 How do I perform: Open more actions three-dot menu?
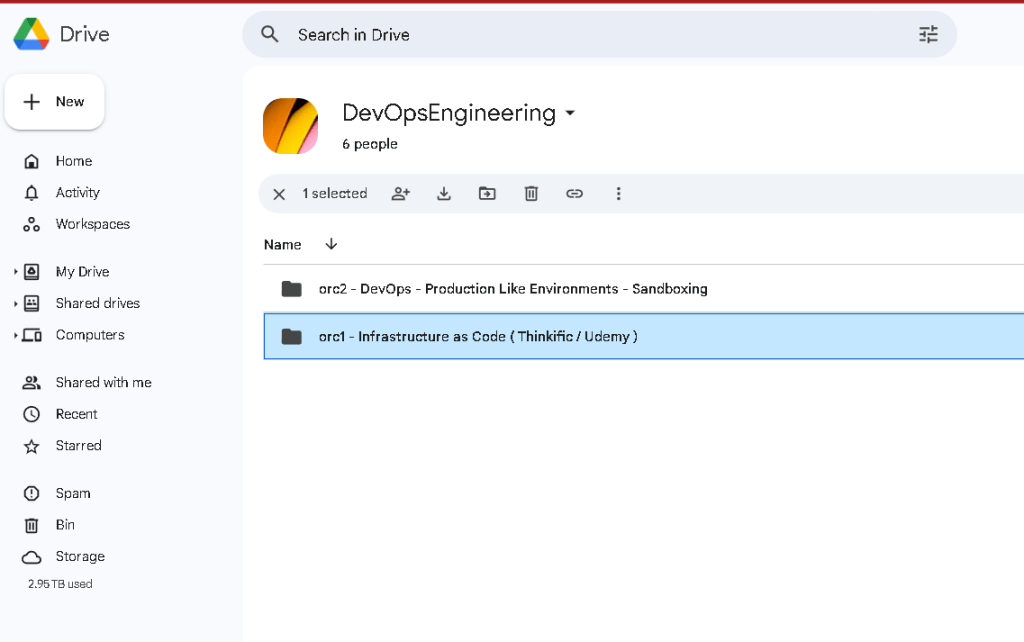[618, 193]
